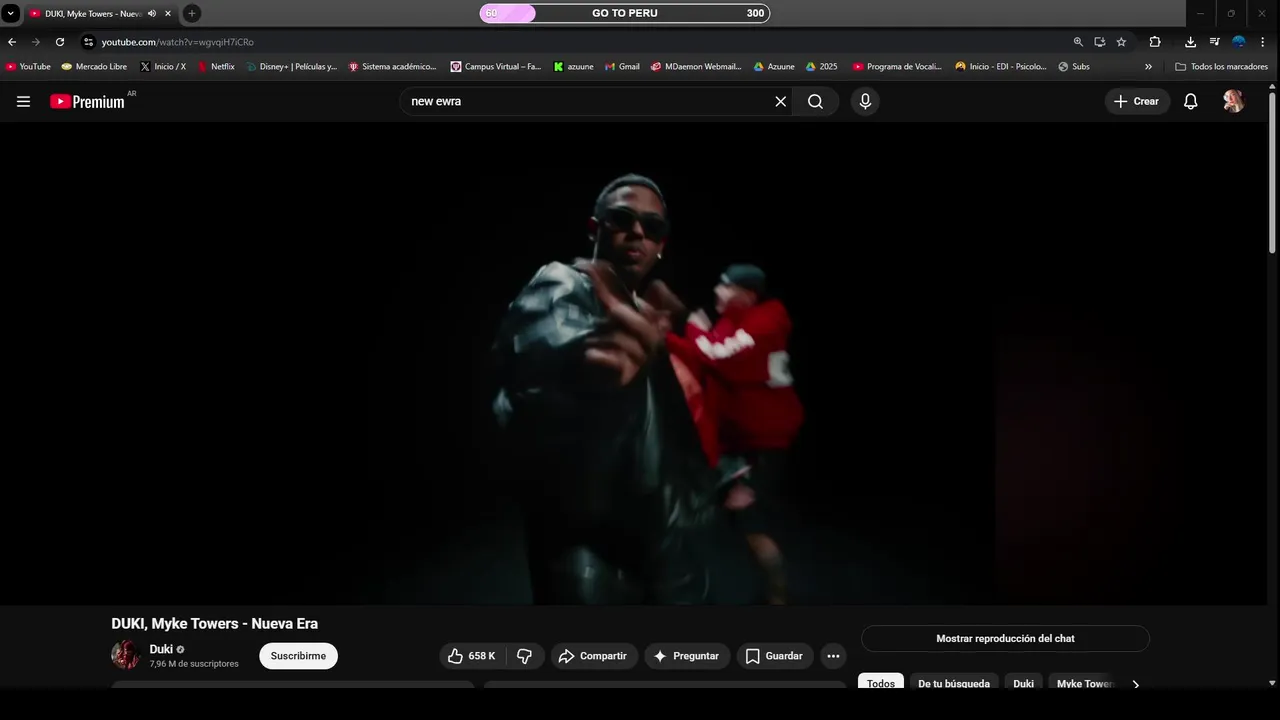Open azuune bookmark
1280x720 pixels.
pos(573,67)
